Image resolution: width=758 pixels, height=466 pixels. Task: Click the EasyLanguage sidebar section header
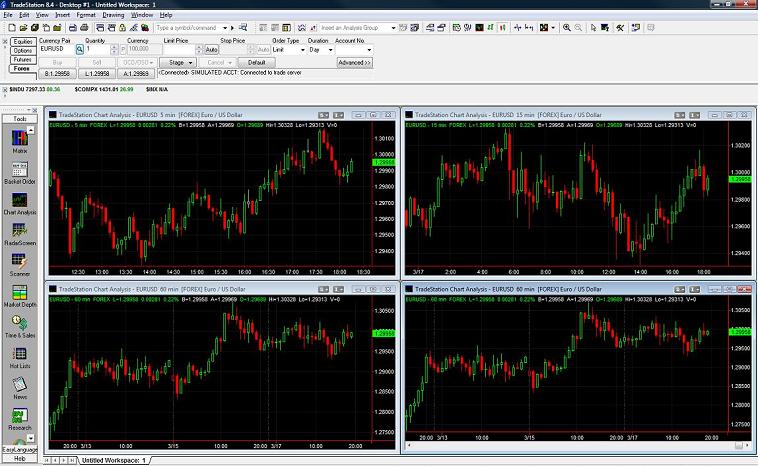pos(20,449)
